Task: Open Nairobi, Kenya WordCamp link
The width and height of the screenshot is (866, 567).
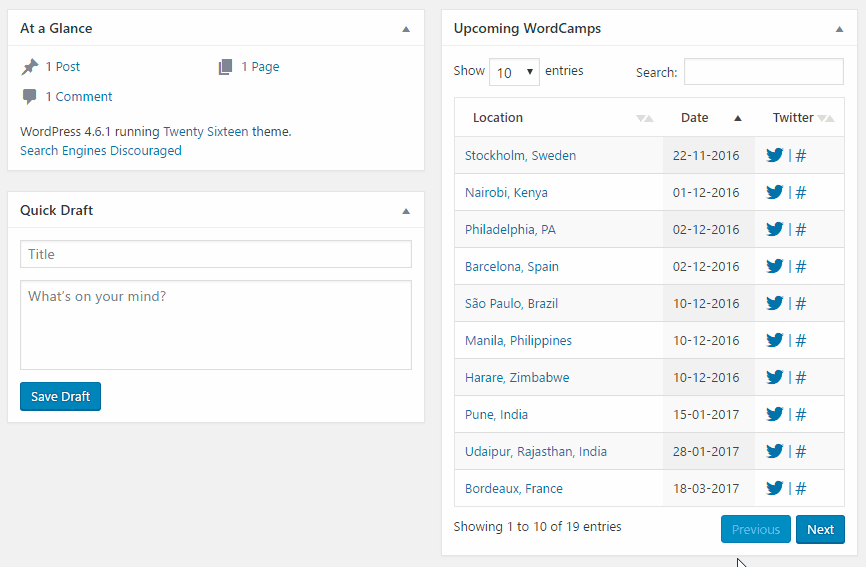Action: (506, 193)
